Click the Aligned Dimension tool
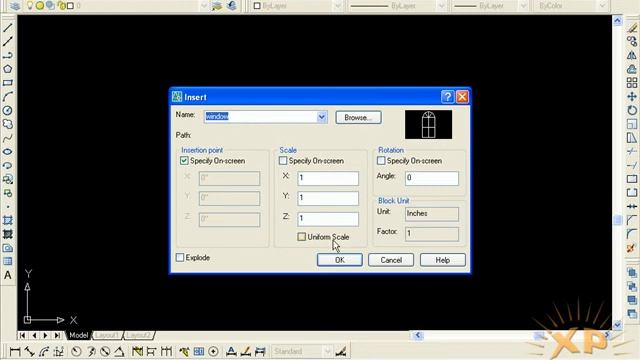 click(x=29, y=351)
